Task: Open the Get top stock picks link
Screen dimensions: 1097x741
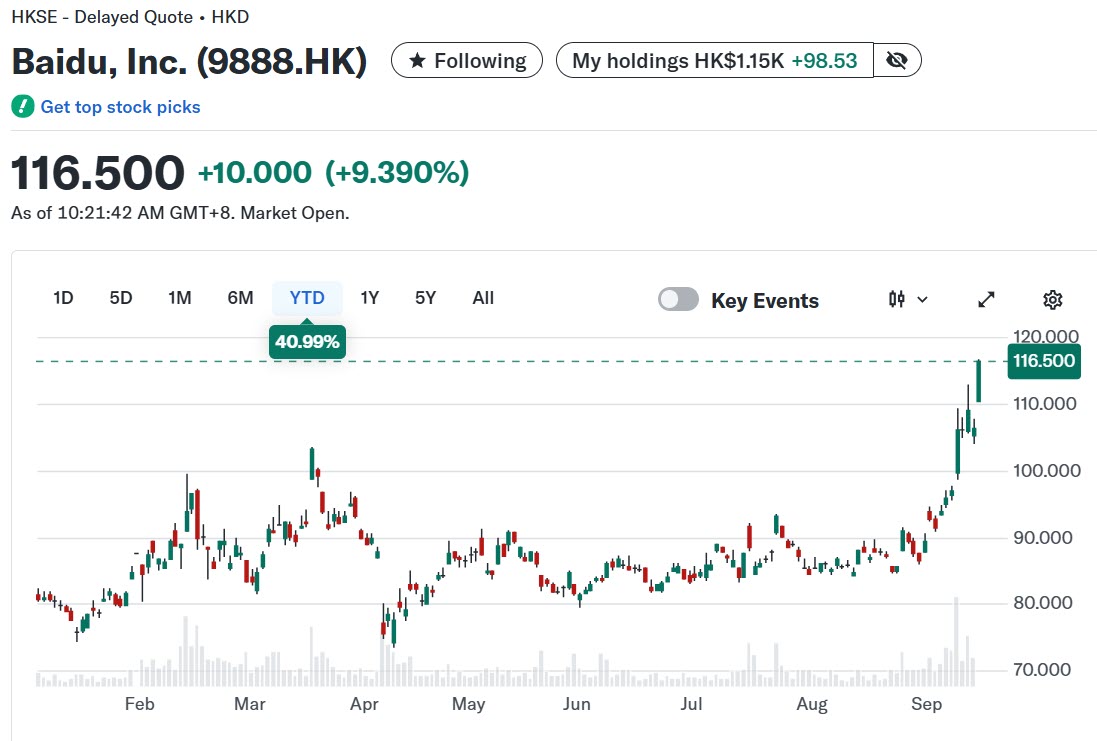Action: point(120,107)
